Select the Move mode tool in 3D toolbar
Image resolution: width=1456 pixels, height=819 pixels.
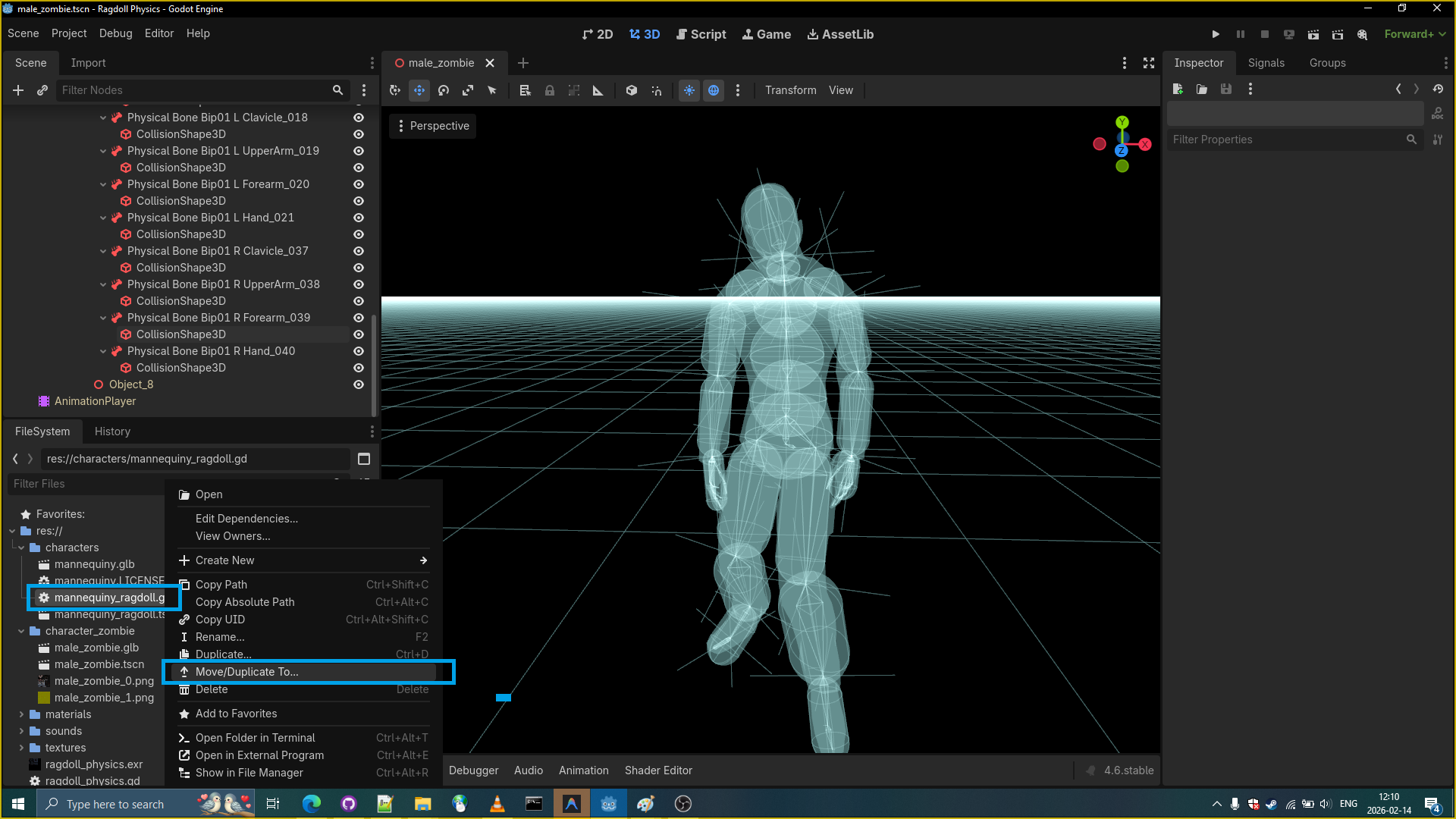point(419,90)
